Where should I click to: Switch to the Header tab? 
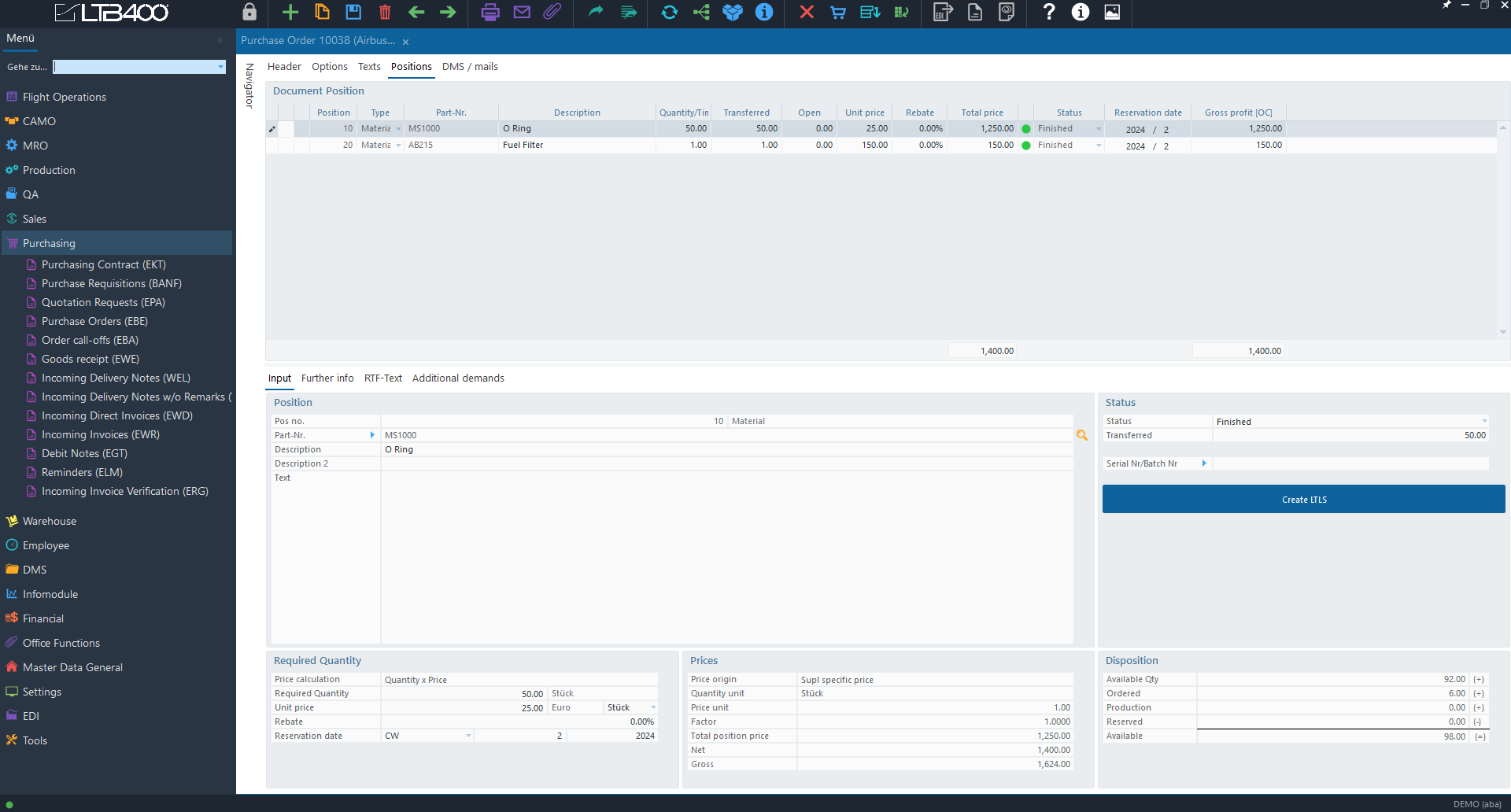tap(284, 67)
